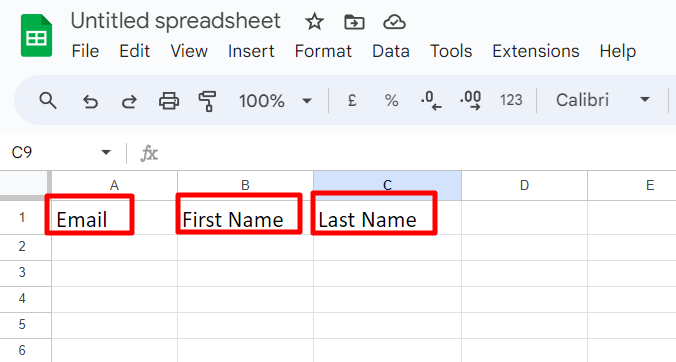Image resolution: width=676 pixels, height=362 pixels.
Task: Select row 4 header
Action: [25, 299]
